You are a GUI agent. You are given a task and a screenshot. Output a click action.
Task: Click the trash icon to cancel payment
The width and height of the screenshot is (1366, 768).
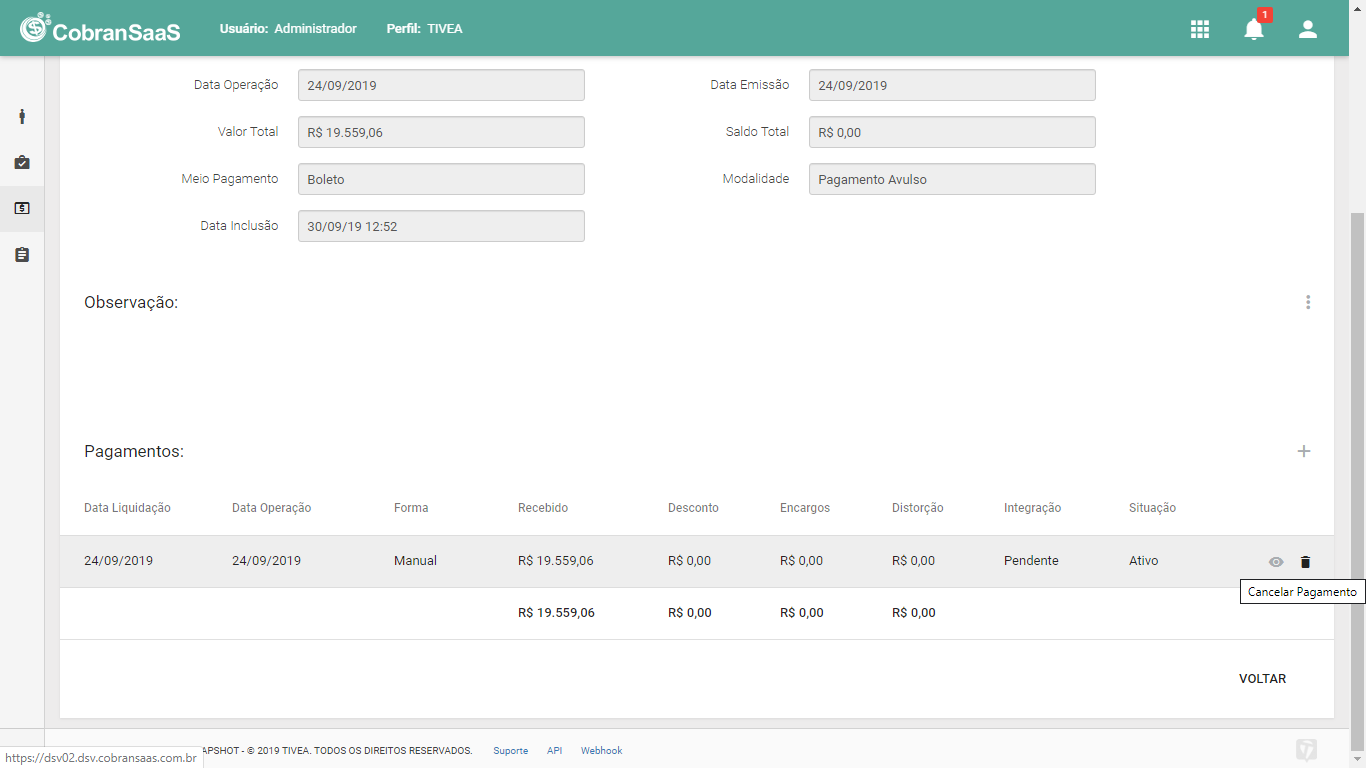tap(1305, 562)
